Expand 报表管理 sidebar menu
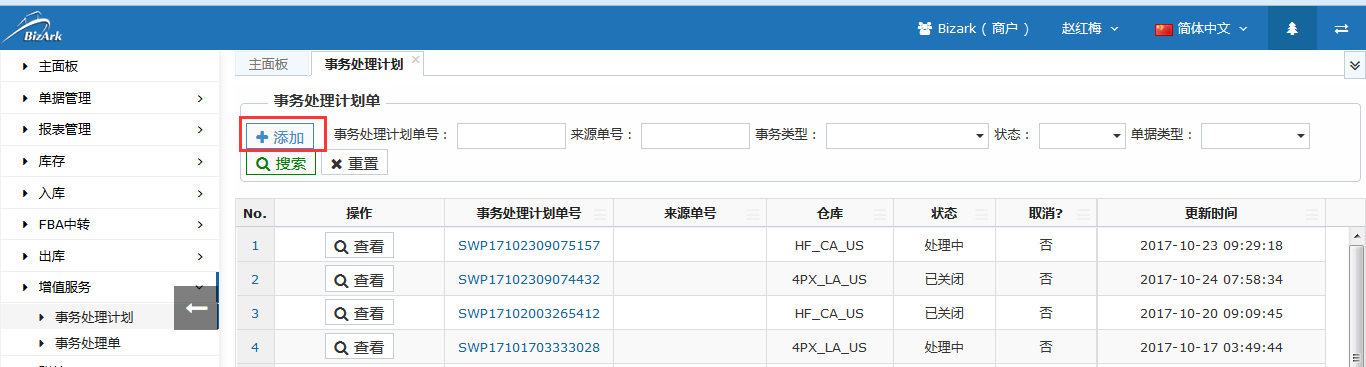Viewport: 1366px width, 367px height. click(x=109, y=130)
